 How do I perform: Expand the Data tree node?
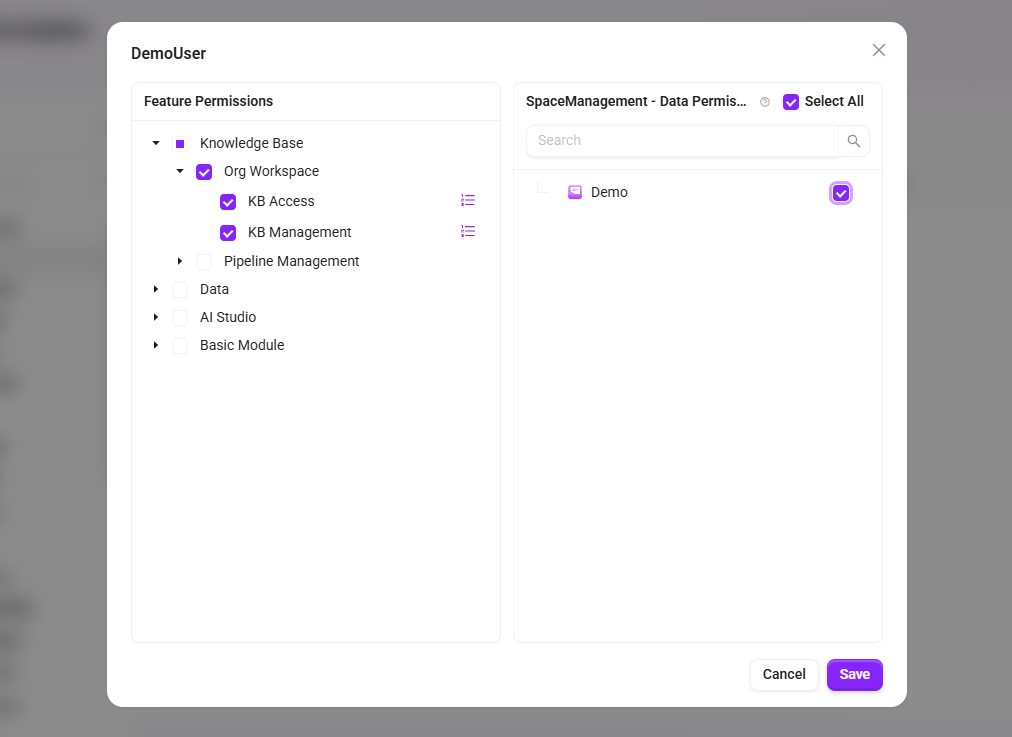click(x=156, y=289)
